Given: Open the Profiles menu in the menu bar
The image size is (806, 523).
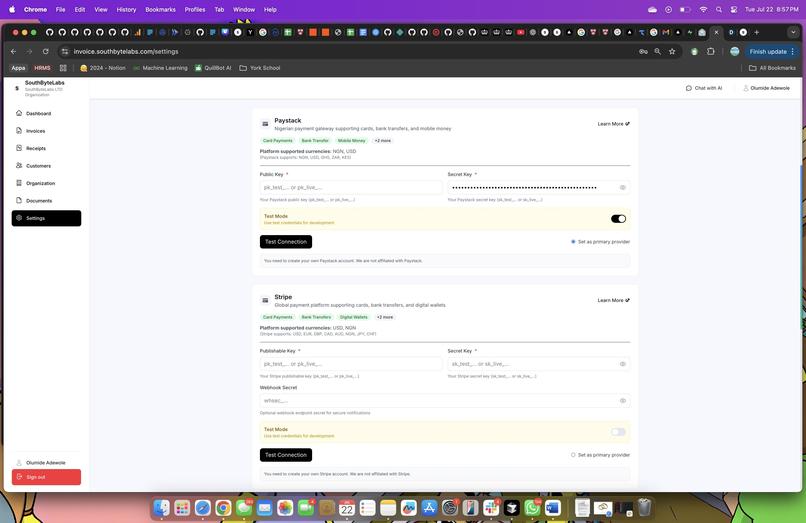Looking at the screenshot, I should coord(195,9).
